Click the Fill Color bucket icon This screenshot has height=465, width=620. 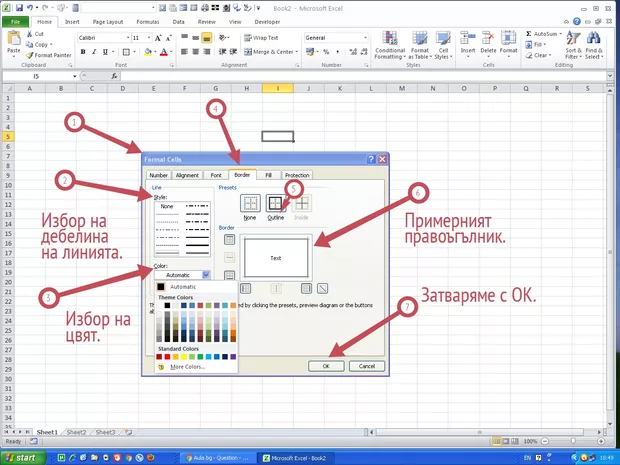(x=148, y=52)
